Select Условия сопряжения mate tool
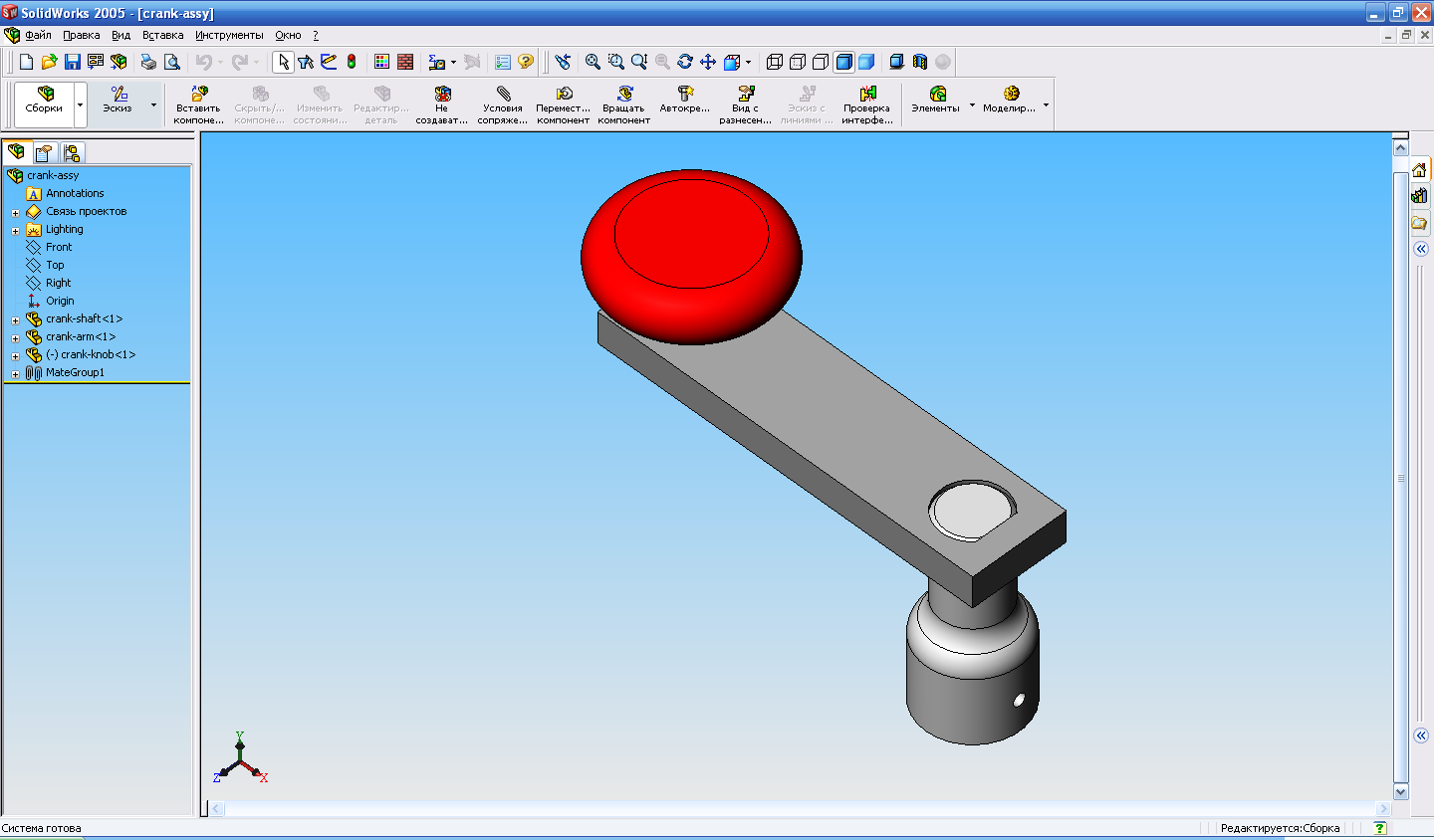1434x840 pixels. click(x=503, y=105)
